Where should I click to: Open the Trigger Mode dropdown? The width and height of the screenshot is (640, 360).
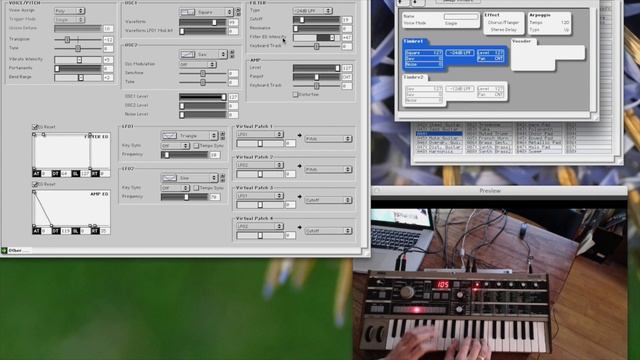coord(69,19)
